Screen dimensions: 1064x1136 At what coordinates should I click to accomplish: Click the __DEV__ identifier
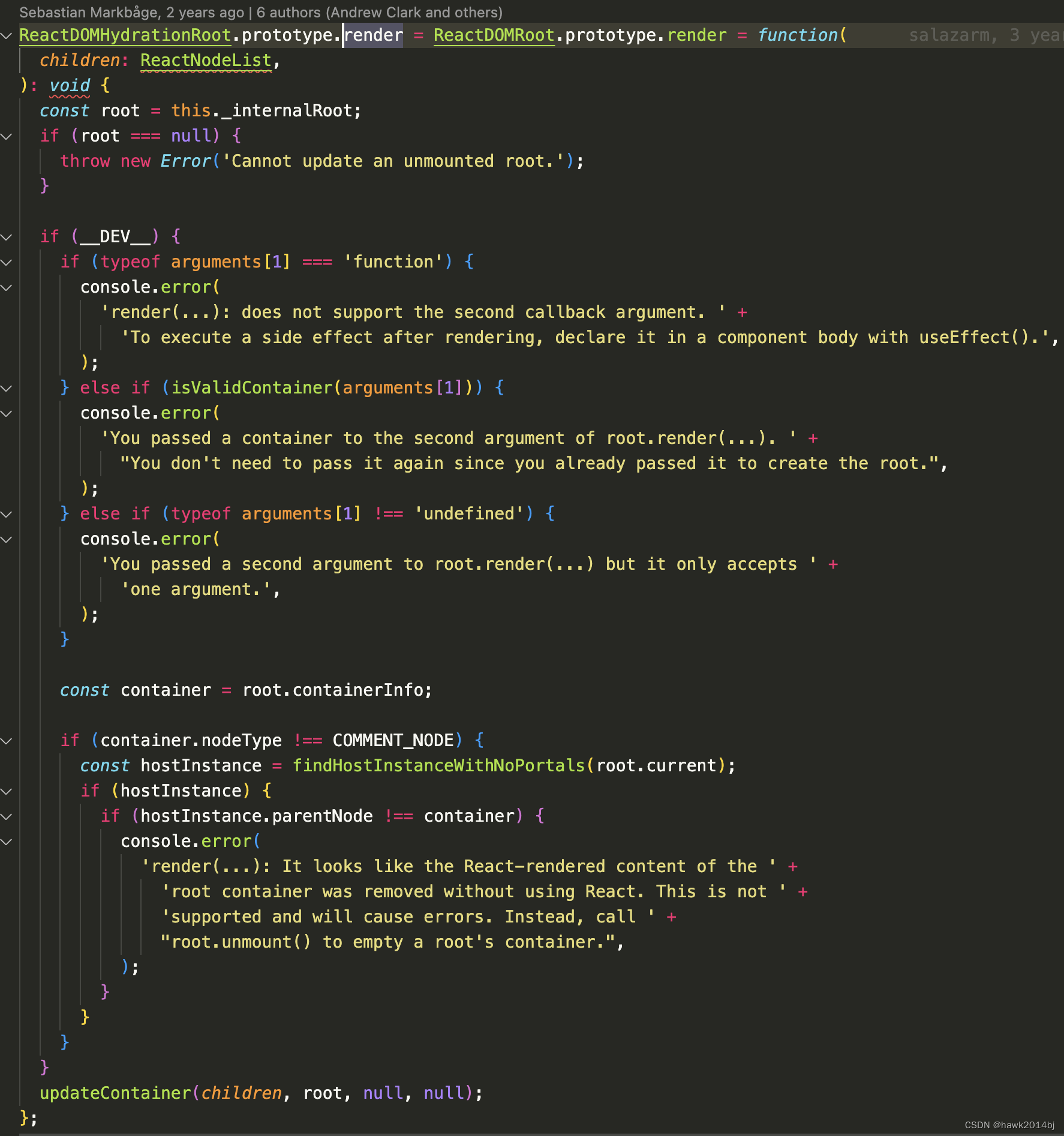click(x=115, y=237)
